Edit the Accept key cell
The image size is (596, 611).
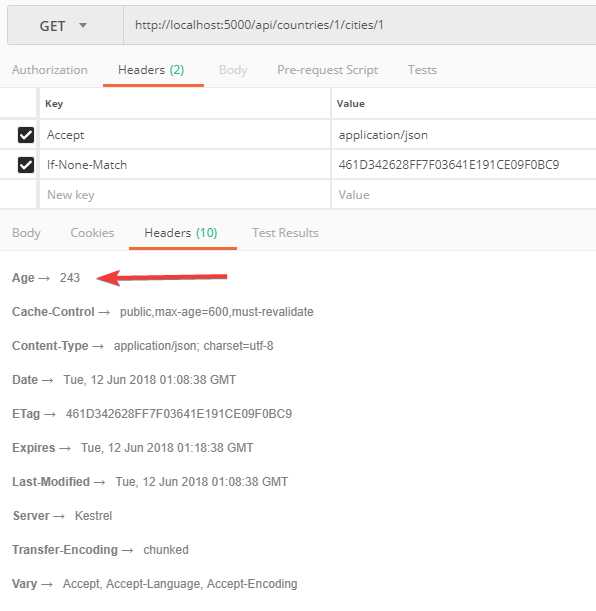click(185, 135)
